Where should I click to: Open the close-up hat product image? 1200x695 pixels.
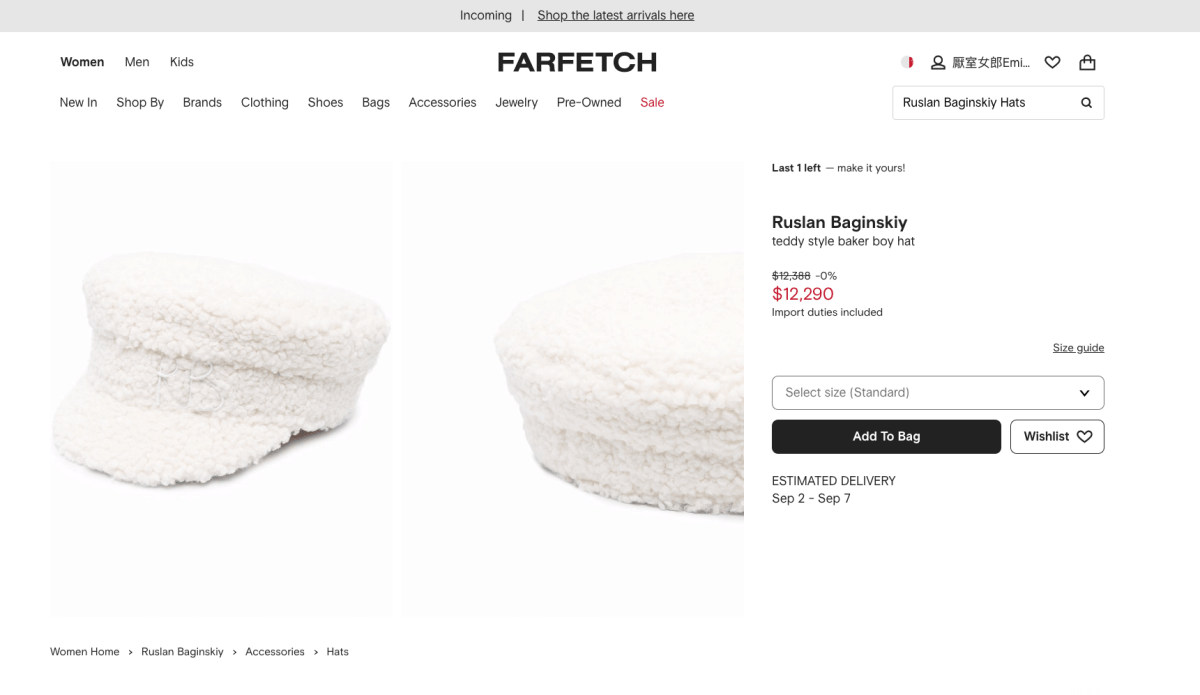click(x=573, y=388)
